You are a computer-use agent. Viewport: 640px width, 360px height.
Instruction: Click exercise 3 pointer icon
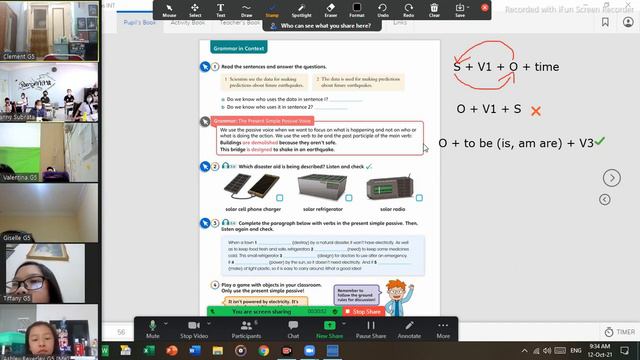(x=205, y=223)
